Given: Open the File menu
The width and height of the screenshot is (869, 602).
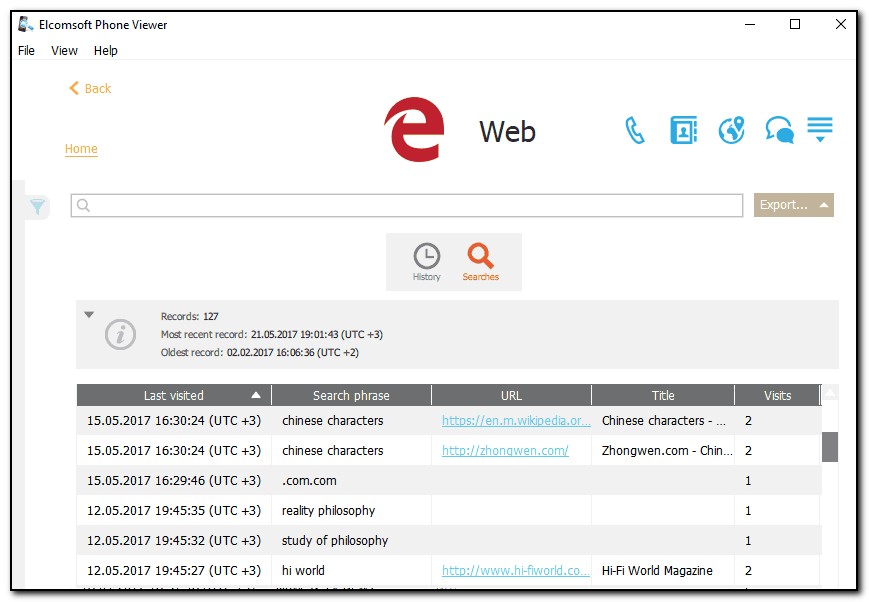Looking at the screenshot, I should pyautogui.click(x=26, y=51).
